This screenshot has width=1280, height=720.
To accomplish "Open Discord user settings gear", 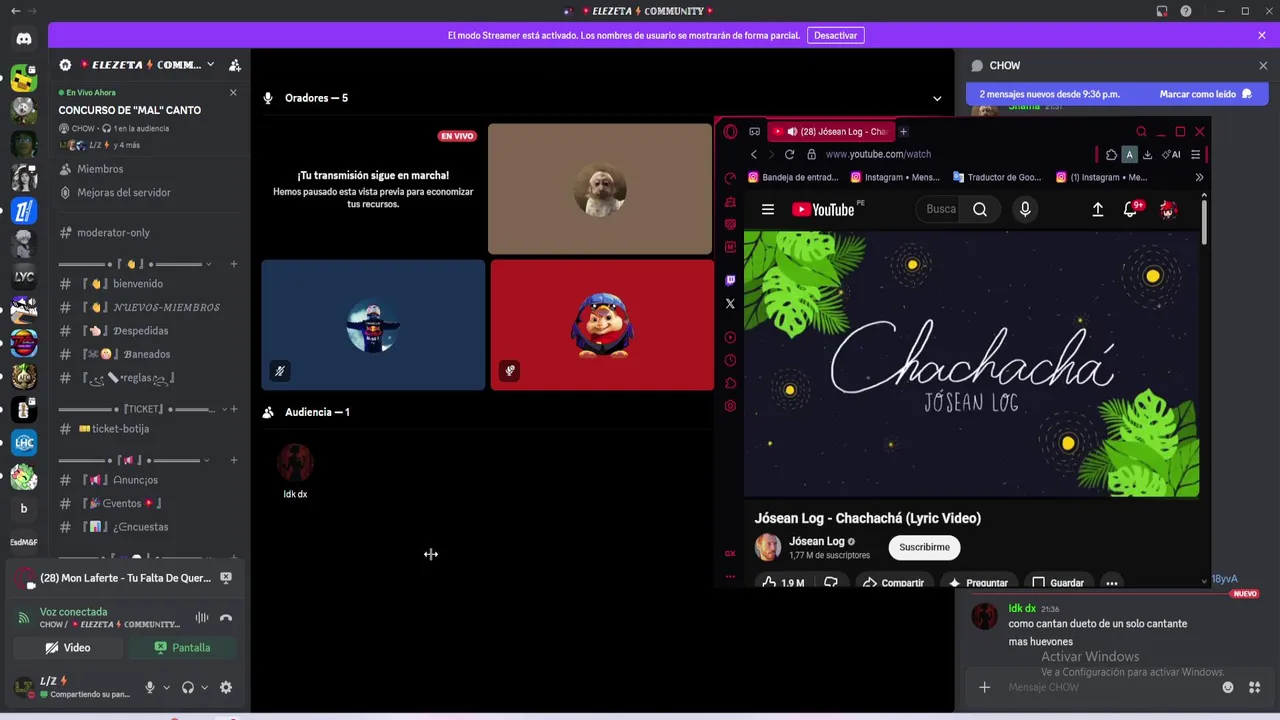I will click(226, 687).
